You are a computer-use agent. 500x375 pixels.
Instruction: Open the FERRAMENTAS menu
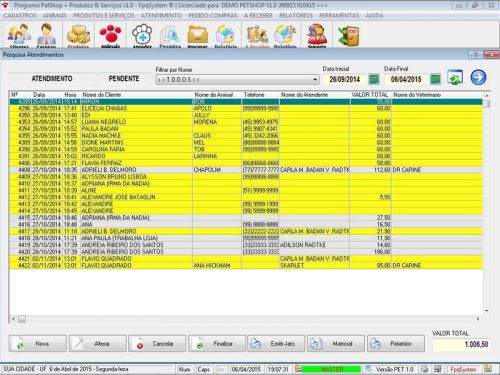click(339, 16)
